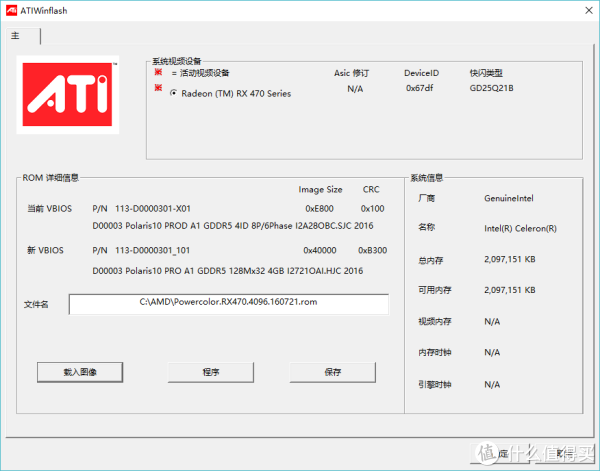Click the red legend marker next to 活动视频设备

158,72
